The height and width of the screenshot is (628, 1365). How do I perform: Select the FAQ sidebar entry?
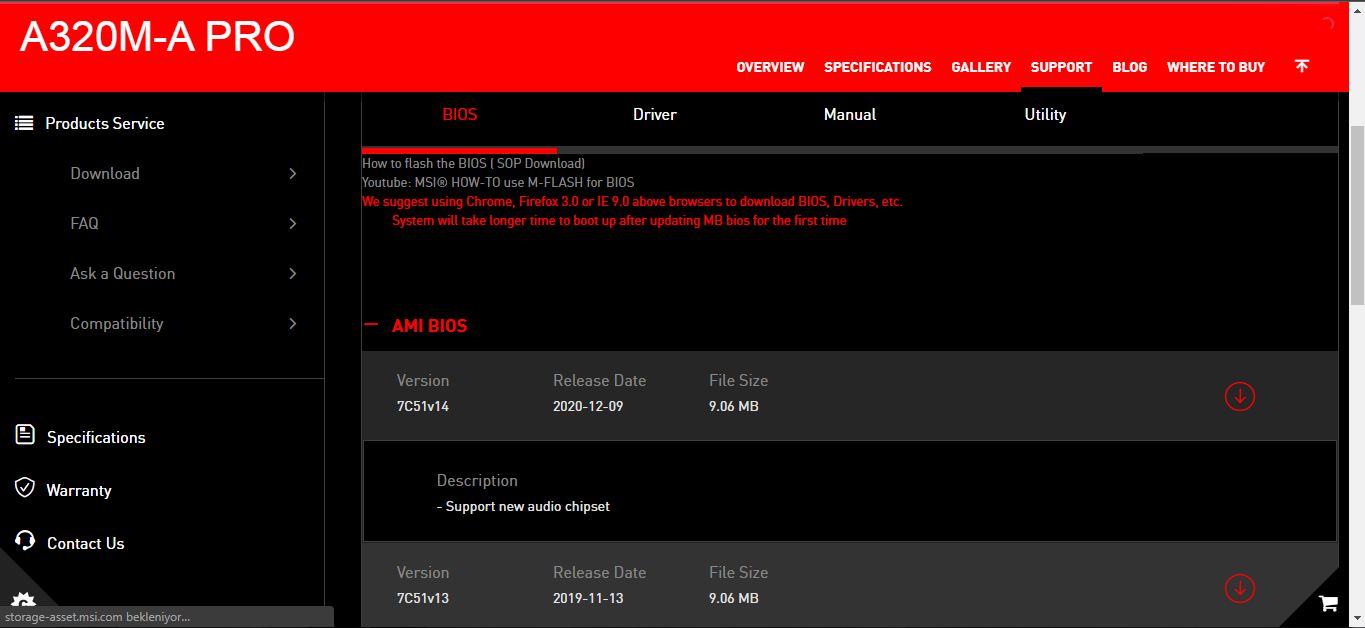84,223
